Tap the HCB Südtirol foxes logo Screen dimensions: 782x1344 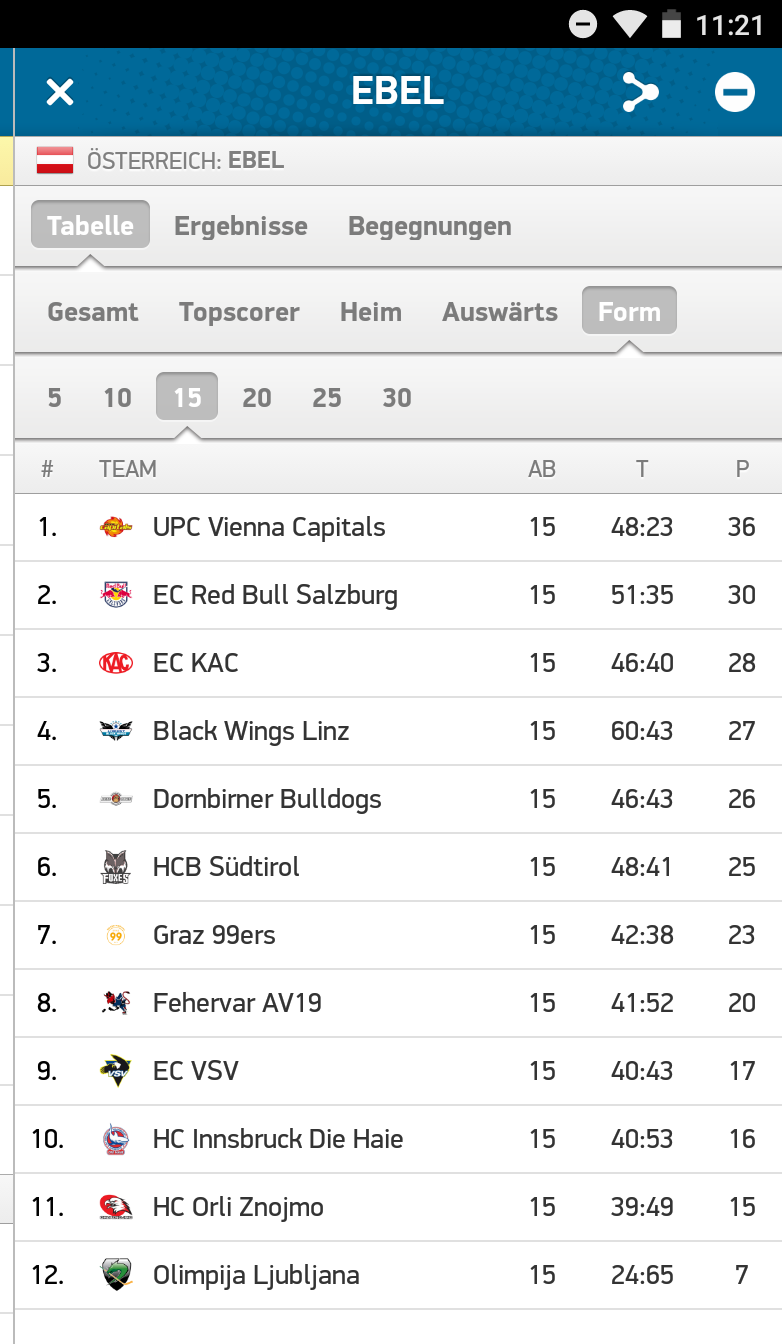tap(116, 867)
